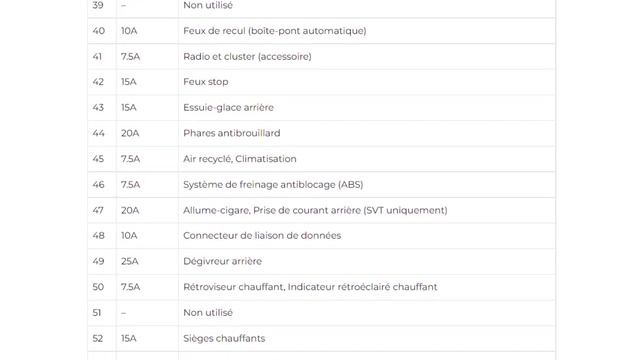Click 'Sièges chauffants' description cell
640x360 pixels.
[x=367, y=338]
